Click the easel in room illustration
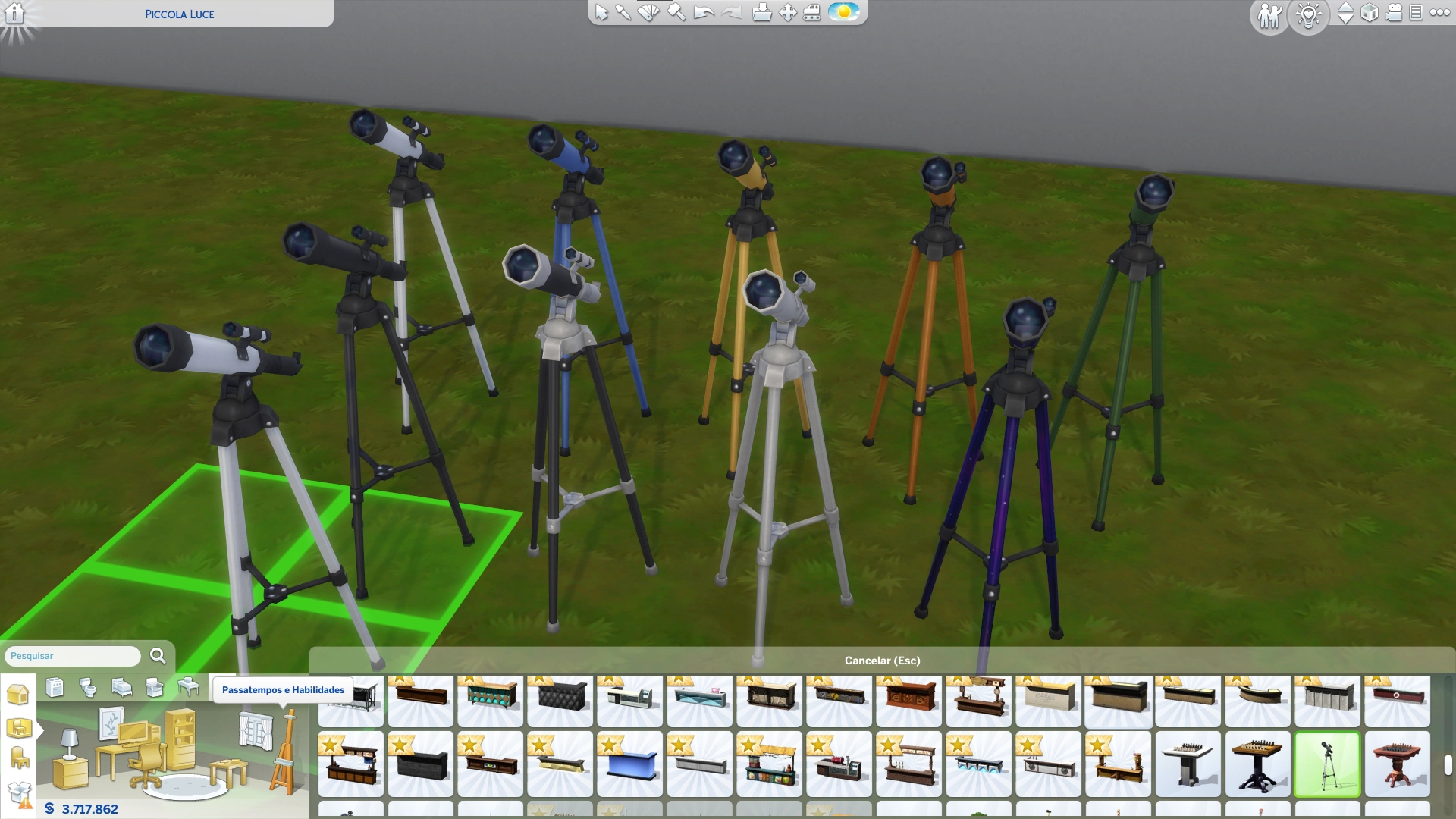 (x=285, y=753)
